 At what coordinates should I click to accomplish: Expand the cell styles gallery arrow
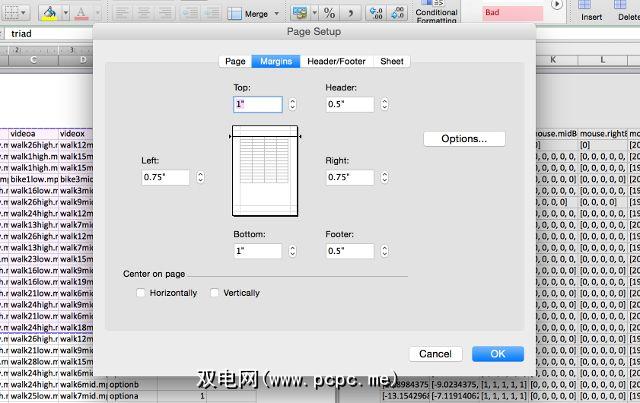pos(557,5)
